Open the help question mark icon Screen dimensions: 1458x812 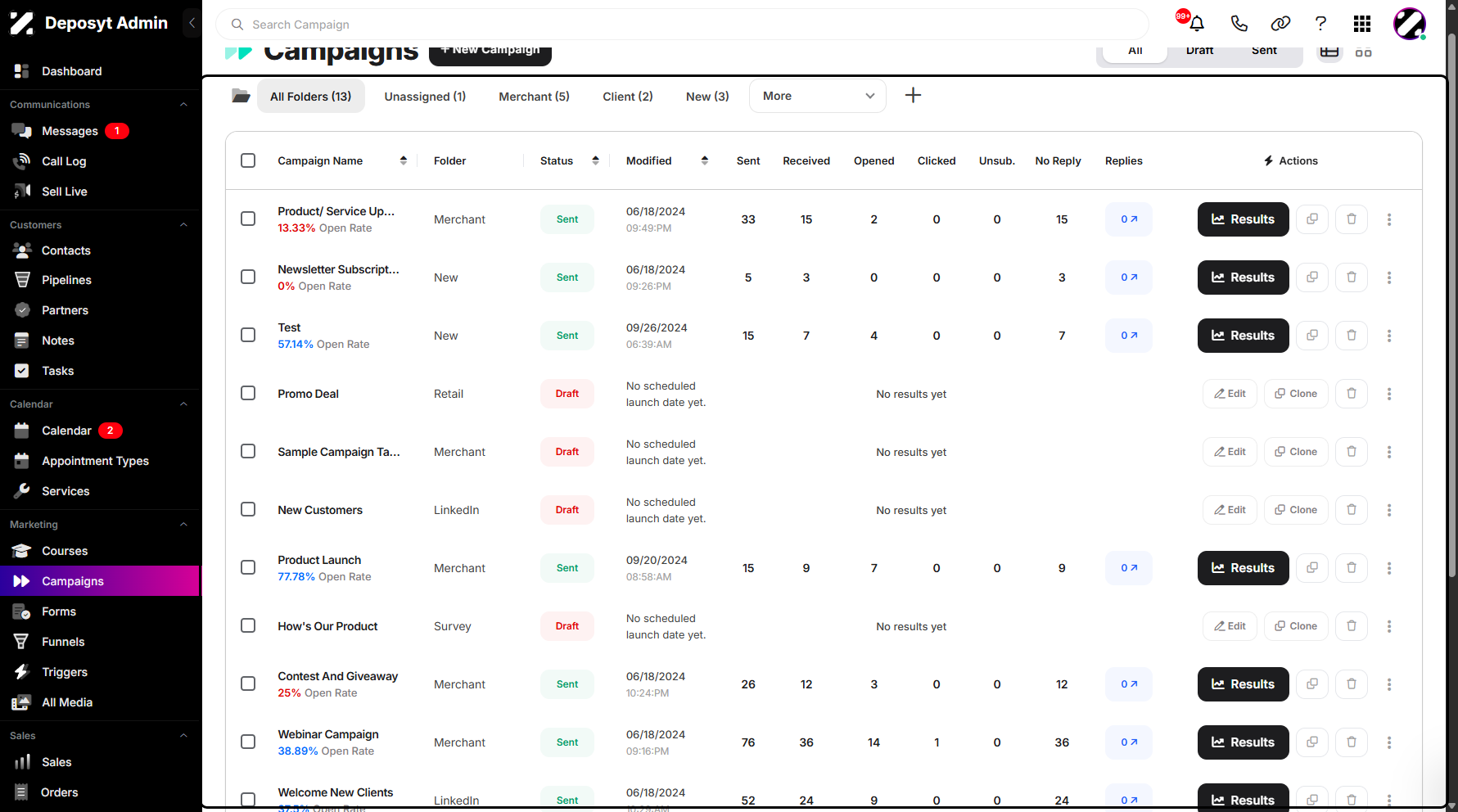(x=1320, y=24)
